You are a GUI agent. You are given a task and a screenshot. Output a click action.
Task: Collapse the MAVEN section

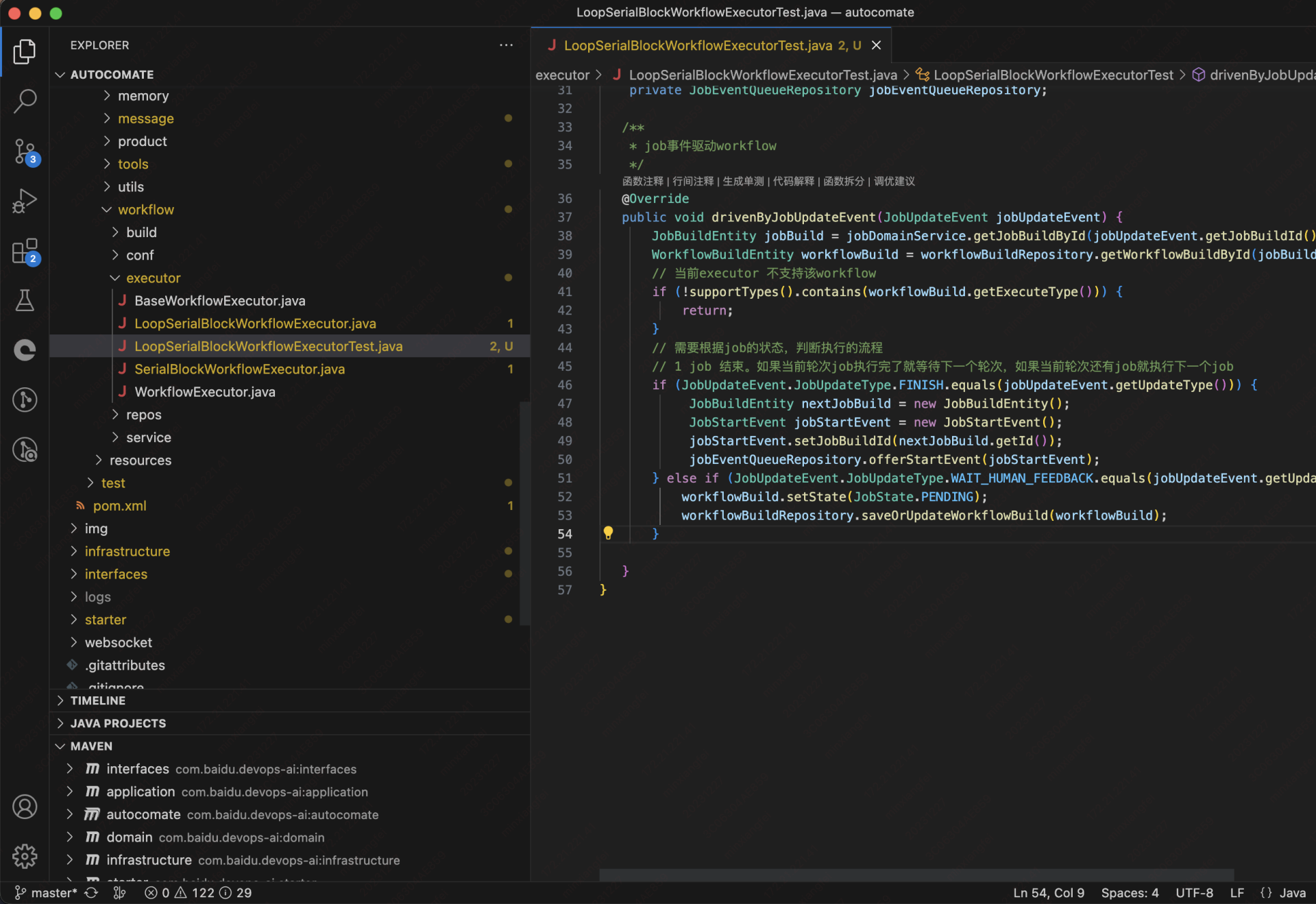pyautogui.click(x=60, y=746)
